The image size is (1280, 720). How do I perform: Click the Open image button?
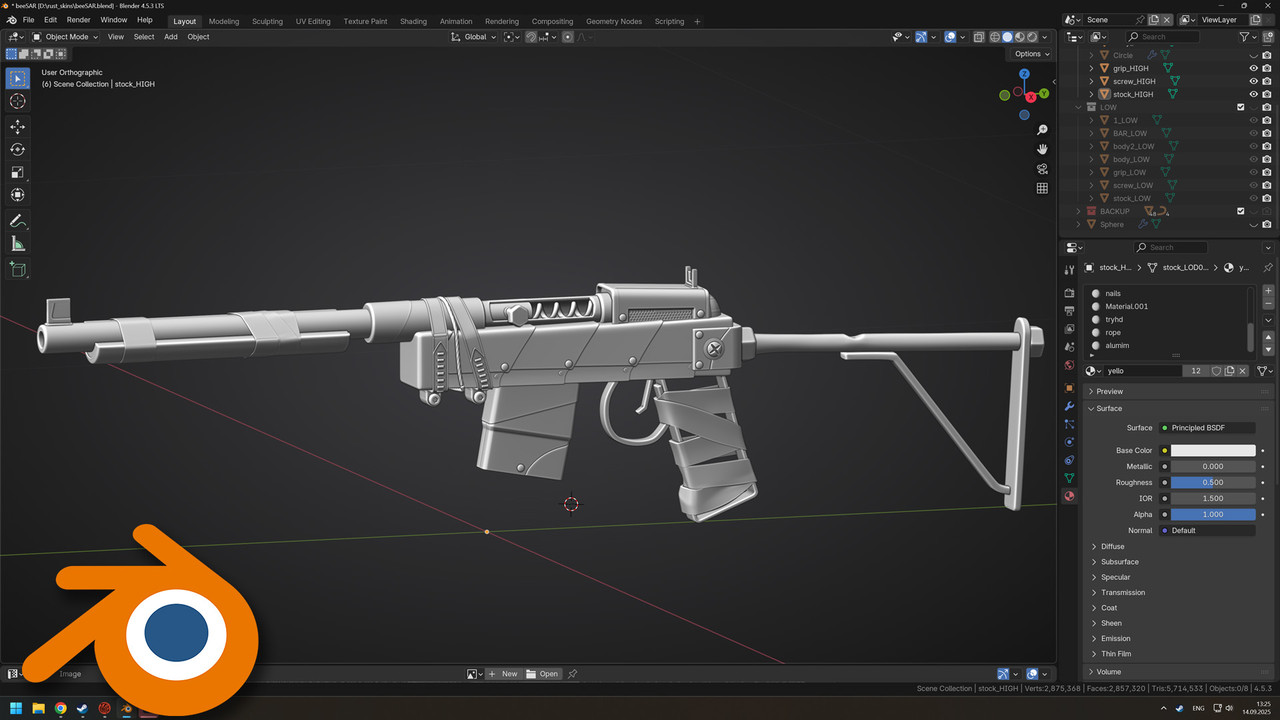pos(543,674)
